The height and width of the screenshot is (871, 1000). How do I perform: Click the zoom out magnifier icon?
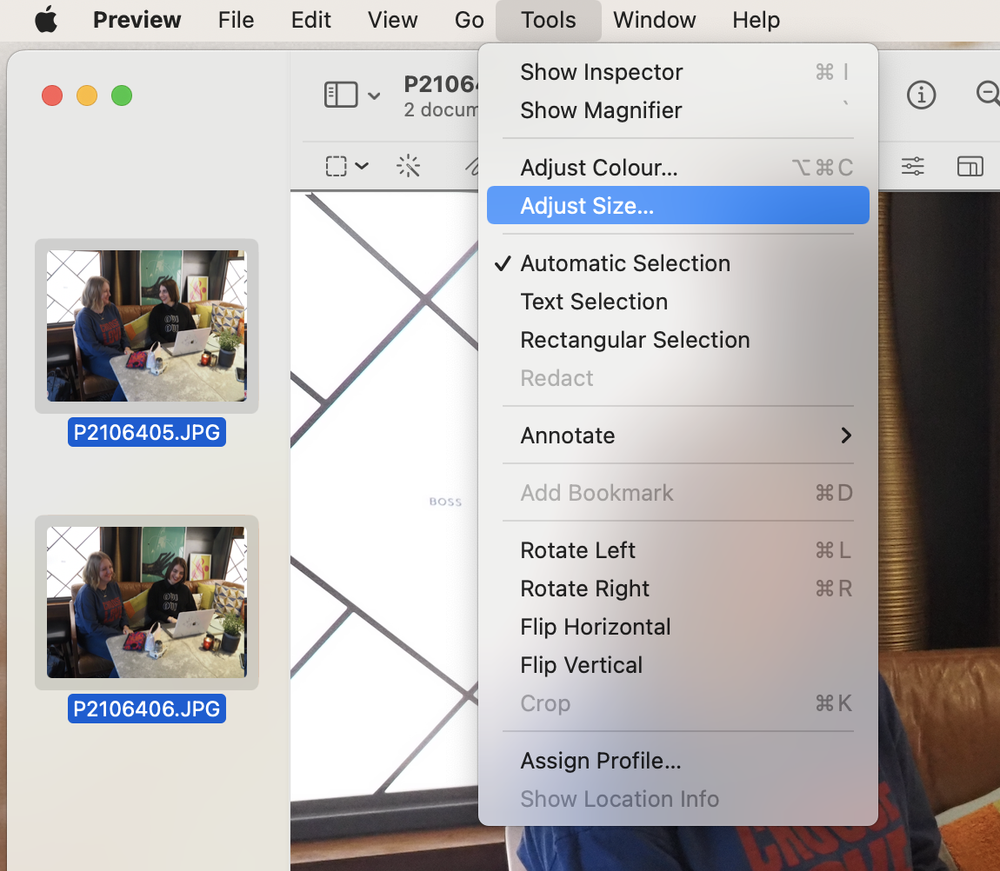[x=988, y=94]
